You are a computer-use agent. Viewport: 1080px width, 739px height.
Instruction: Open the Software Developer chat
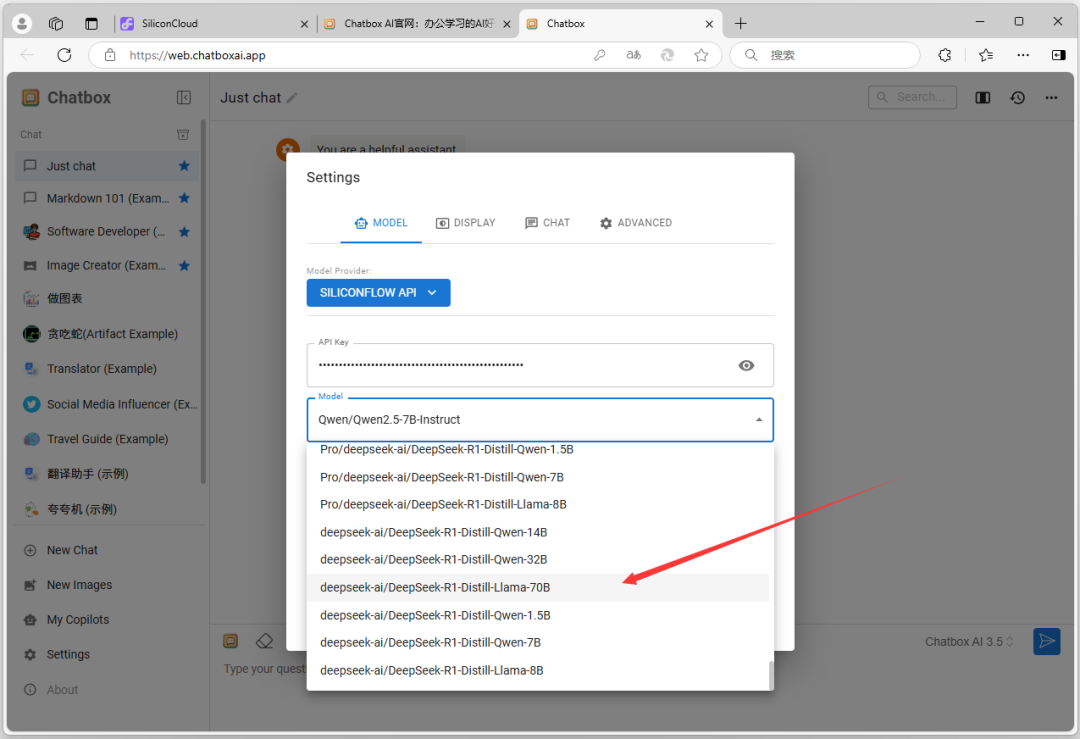[107, 232]
